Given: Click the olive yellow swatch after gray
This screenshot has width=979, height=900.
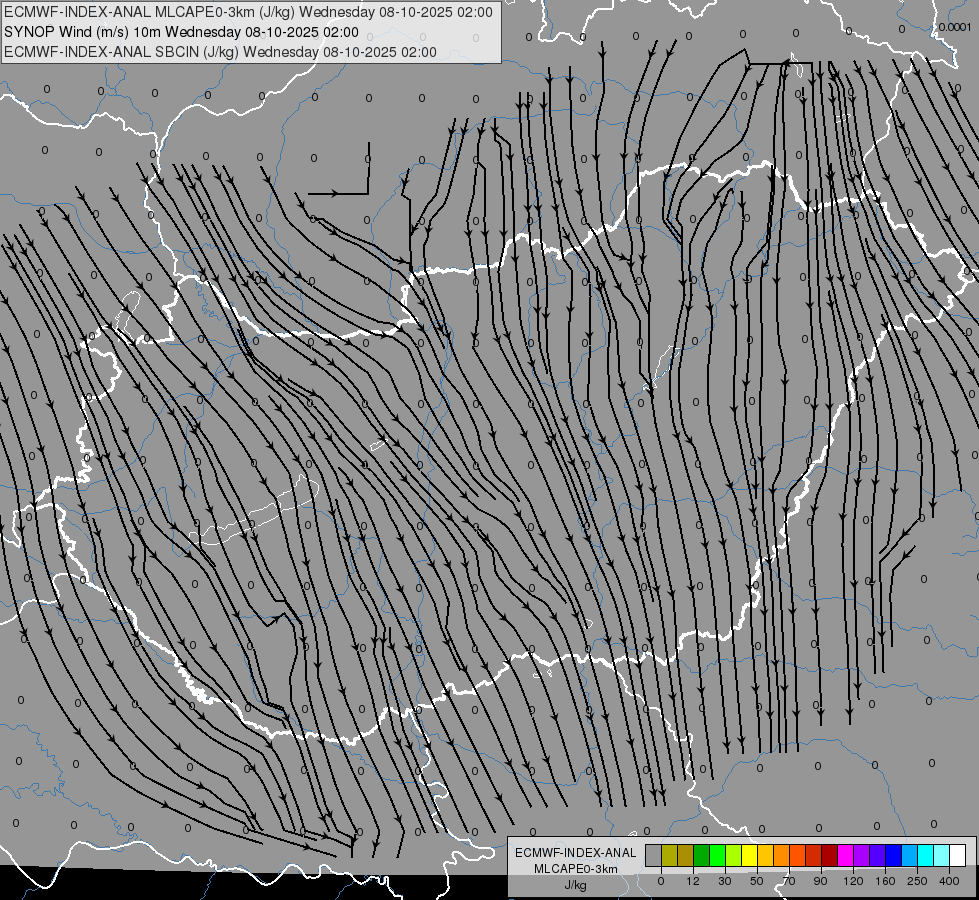Looking at the screenshot, I should [x=669, y=855].
